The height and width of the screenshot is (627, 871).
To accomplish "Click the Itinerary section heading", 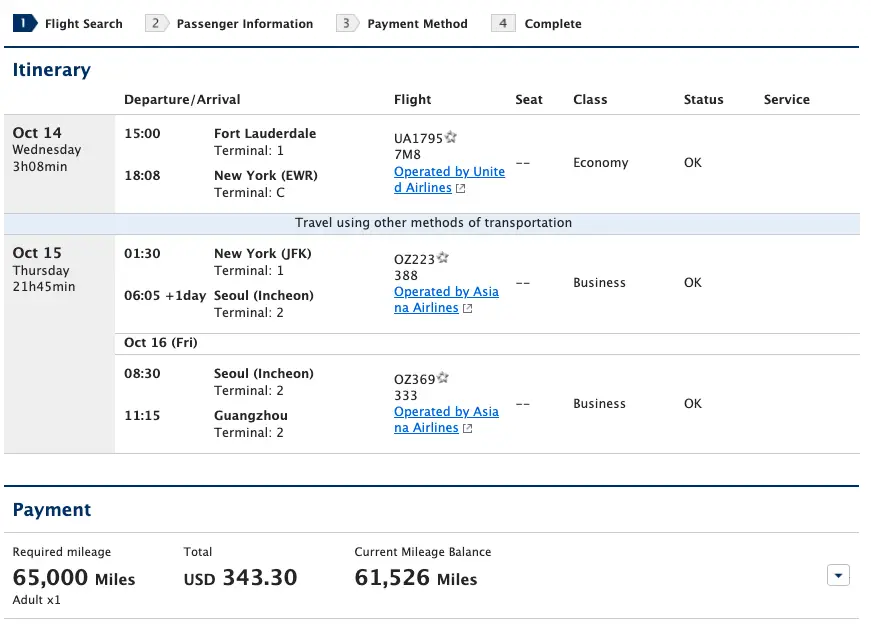I will click(51, 70).
